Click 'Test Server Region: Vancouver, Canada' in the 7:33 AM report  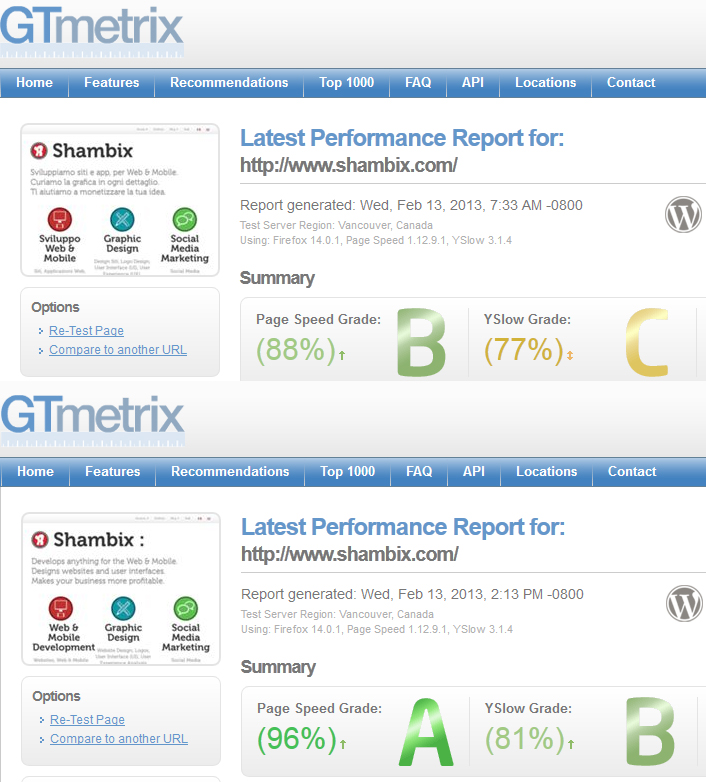point(336,225)
